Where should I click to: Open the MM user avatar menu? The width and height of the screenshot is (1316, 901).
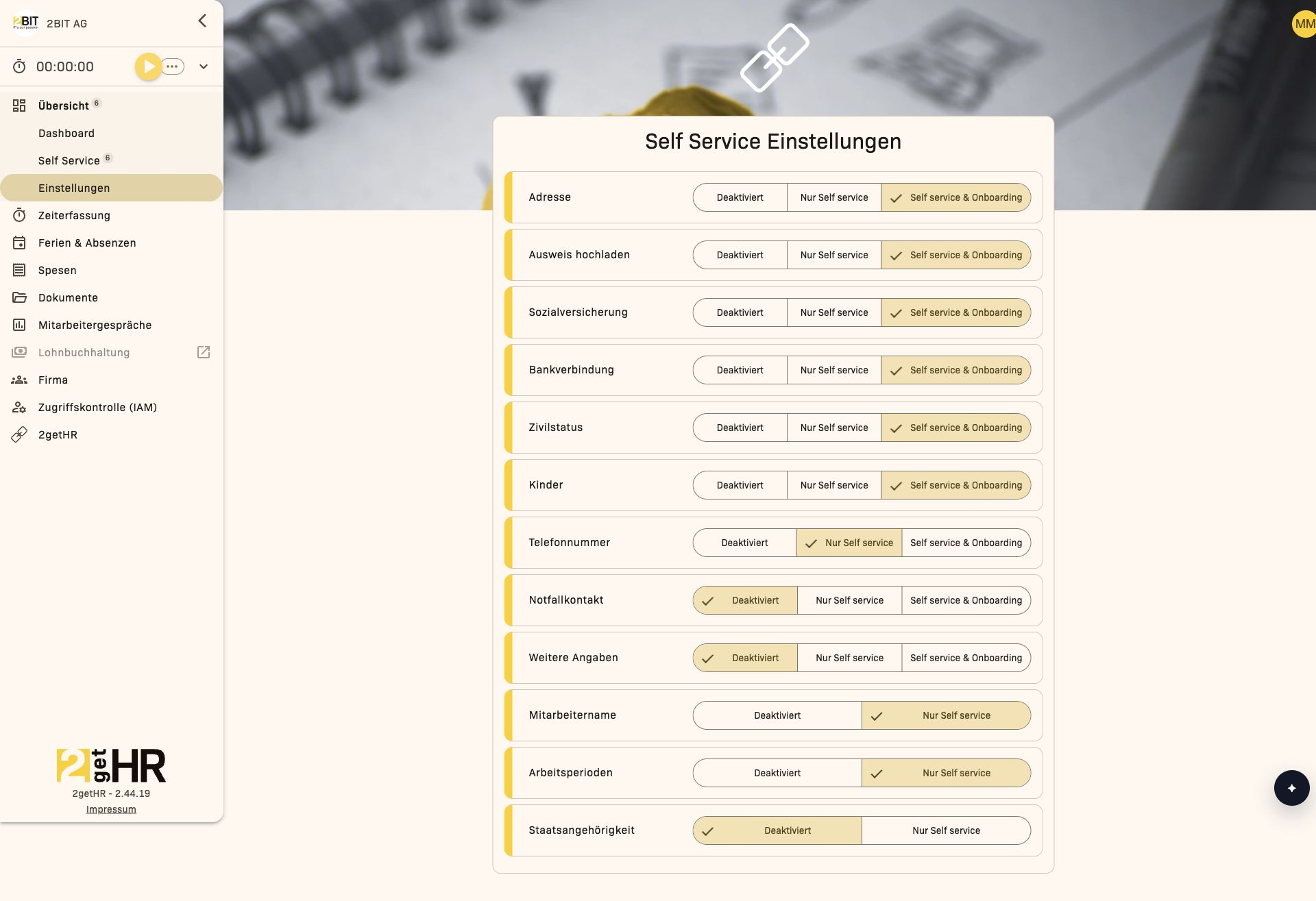[x=1304, y=24]
